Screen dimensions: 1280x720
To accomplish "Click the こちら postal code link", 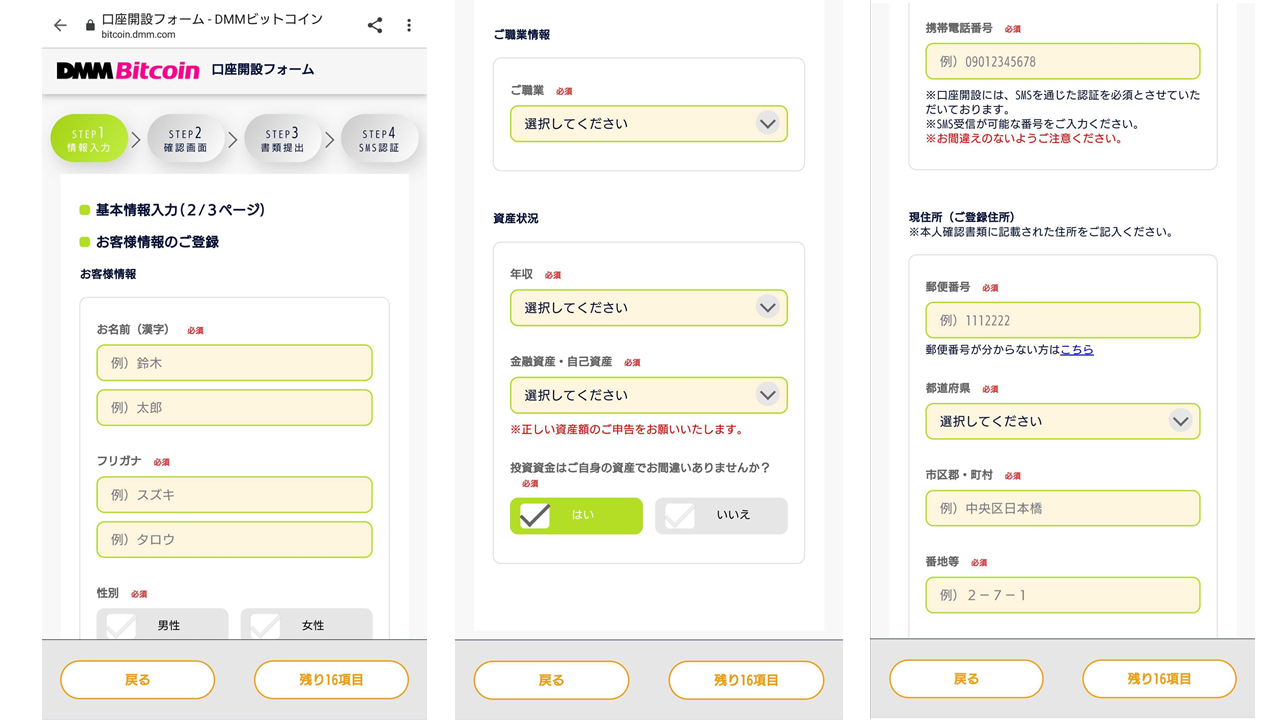I will [x=1076, y=350].
